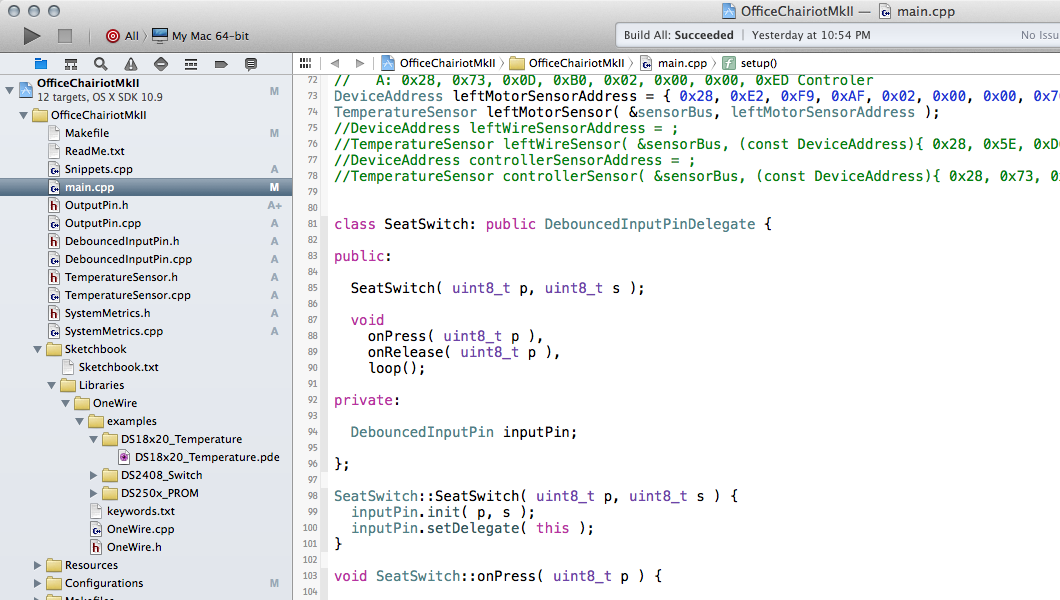Open keywords.txt file
The height and width of the screenshot is (600, 1060).
pos(141,511)
